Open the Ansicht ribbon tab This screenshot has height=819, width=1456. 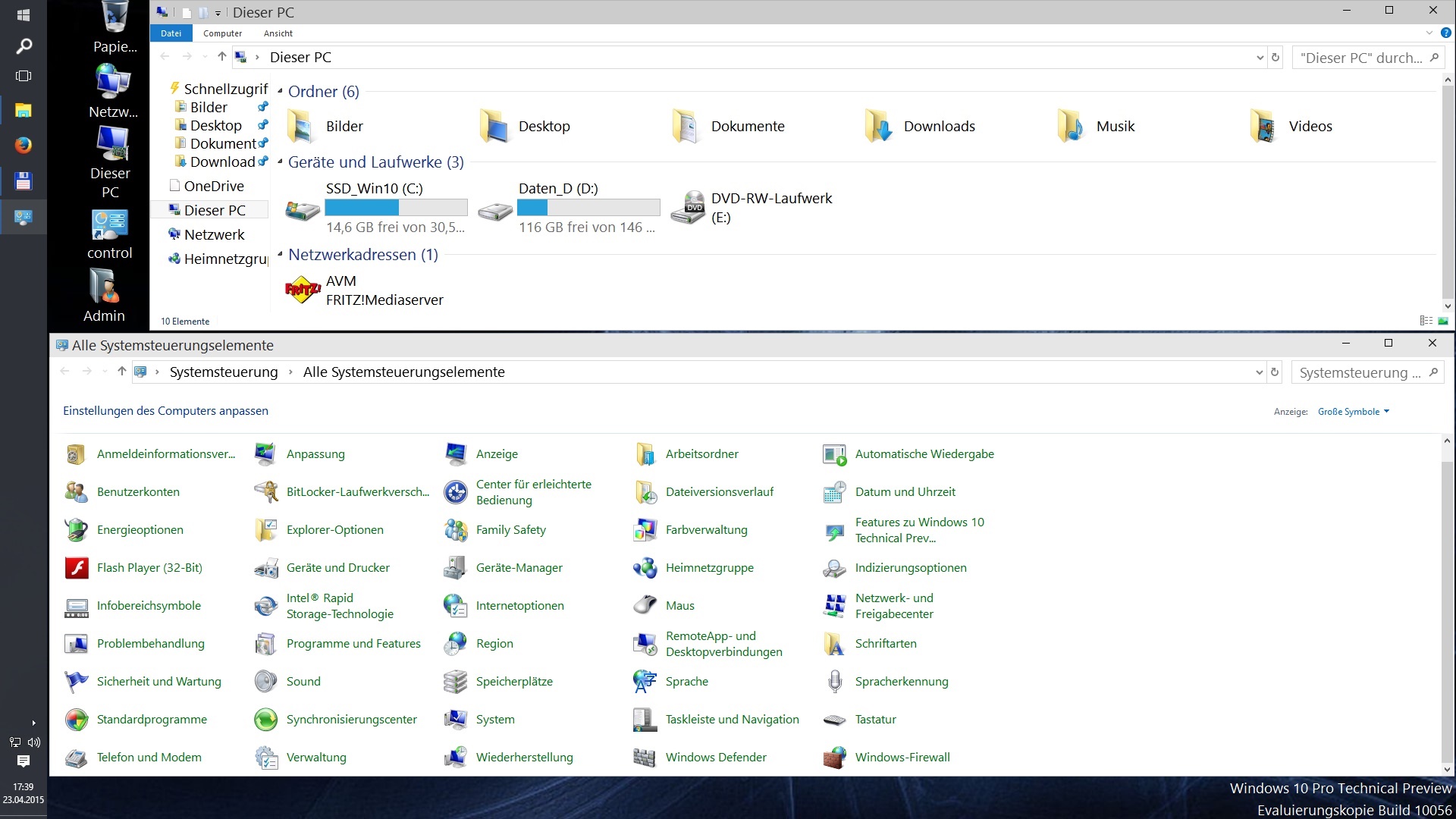278,33
